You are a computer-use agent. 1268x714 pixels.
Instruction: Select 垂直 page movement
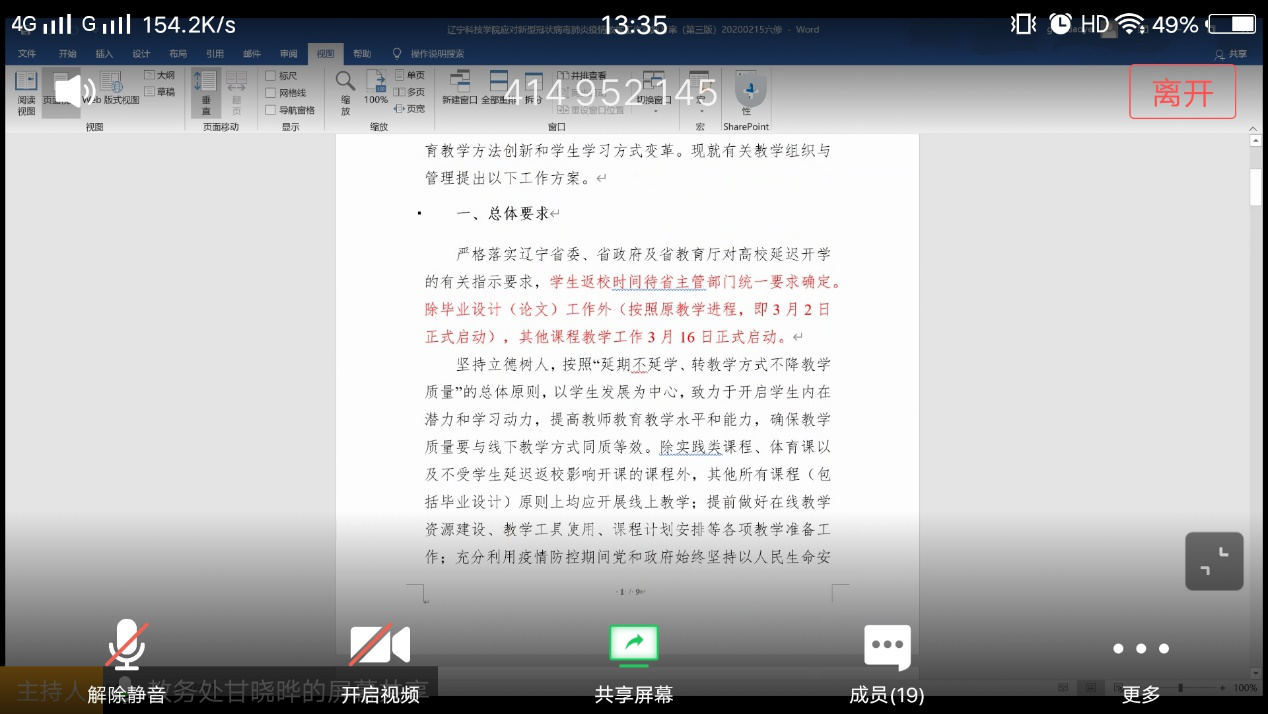(206, 93)
